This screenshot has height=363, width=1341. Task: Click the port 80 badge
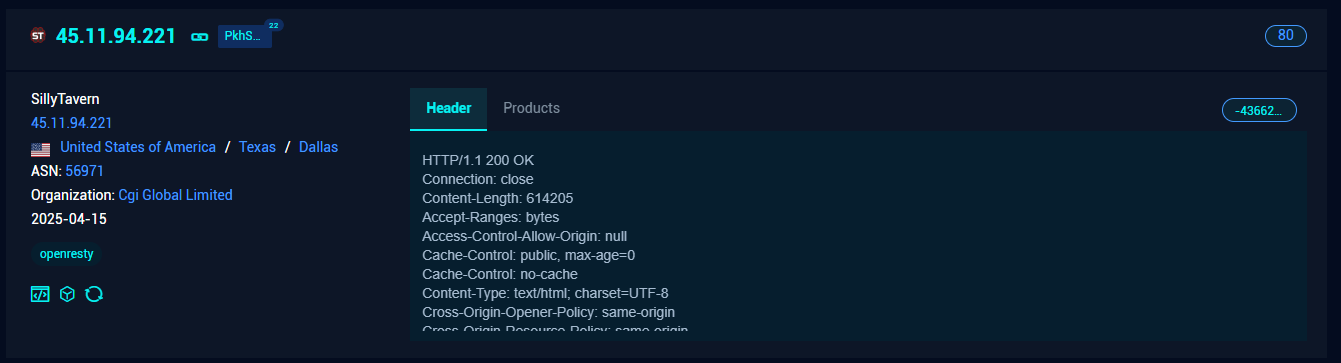pos(1286,36)
